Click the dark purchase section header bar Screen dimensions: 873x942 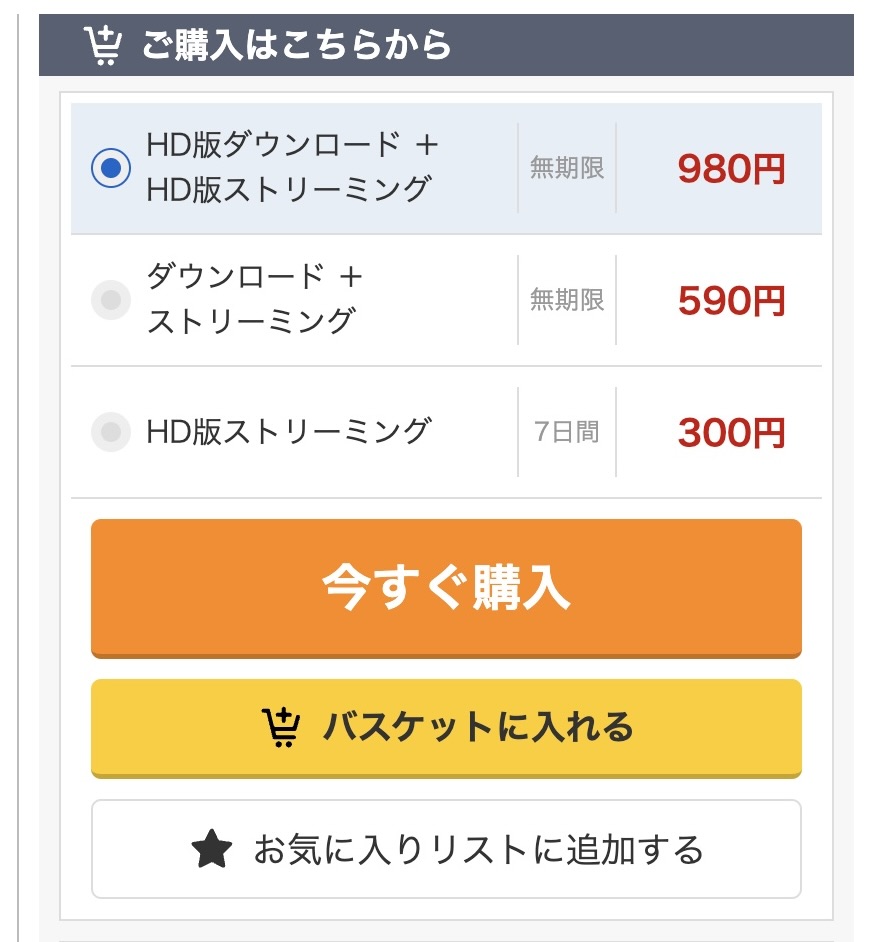[x=446, y=45]
